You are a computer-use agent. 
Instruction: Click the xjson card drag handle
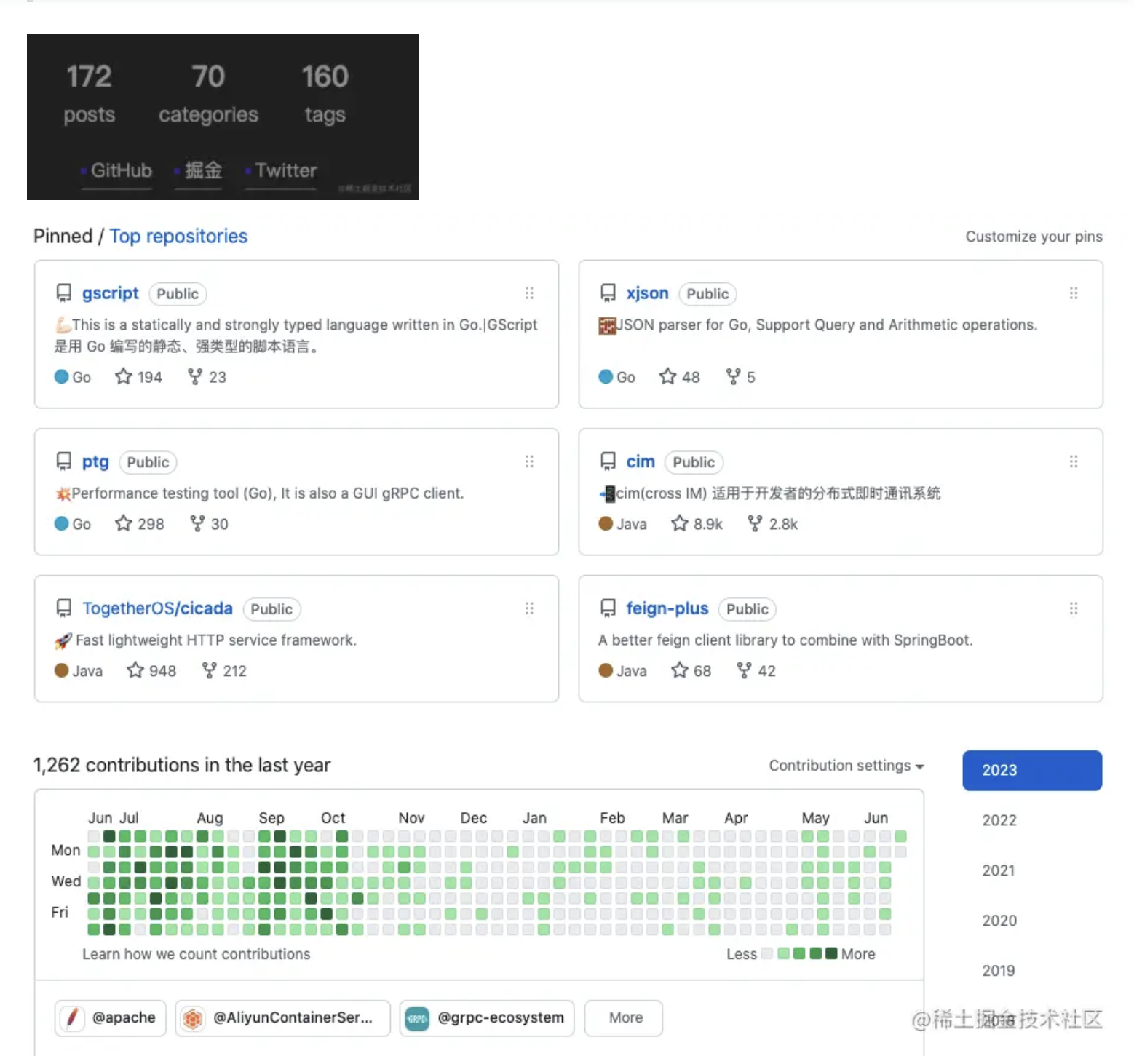[1074, 293]
